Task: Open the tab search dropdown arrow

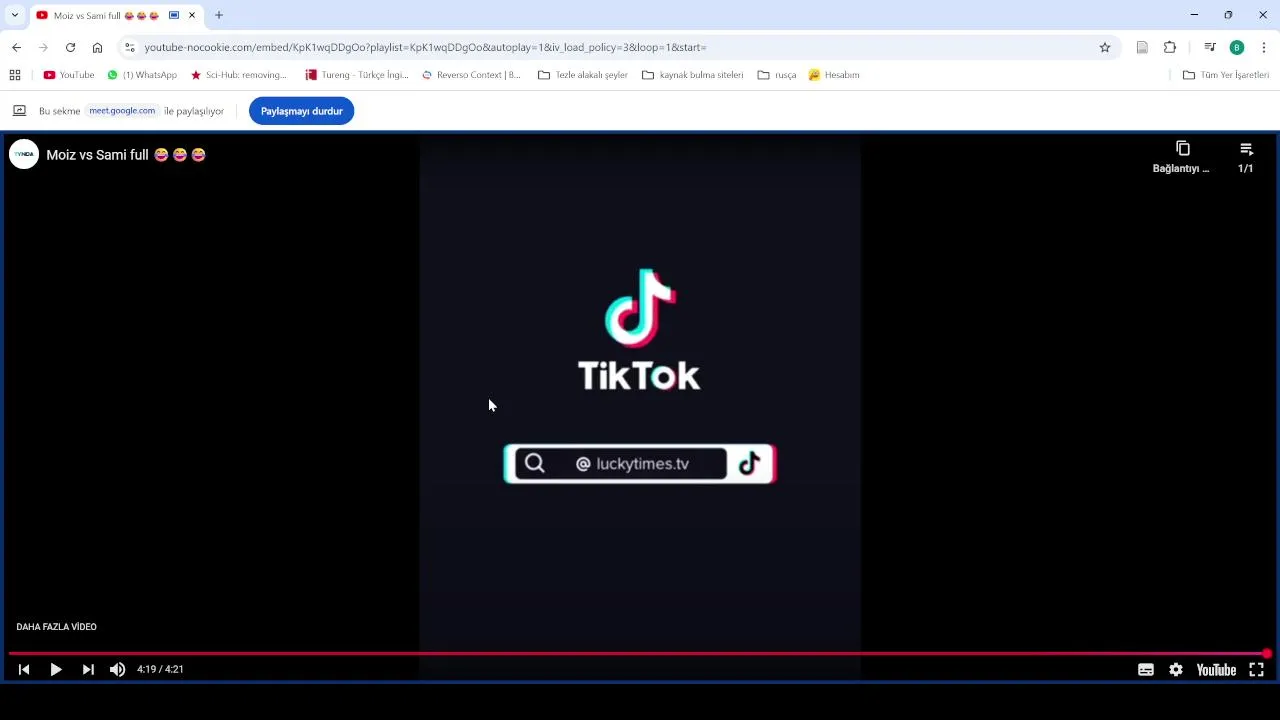Action: [x=14, y=15]
